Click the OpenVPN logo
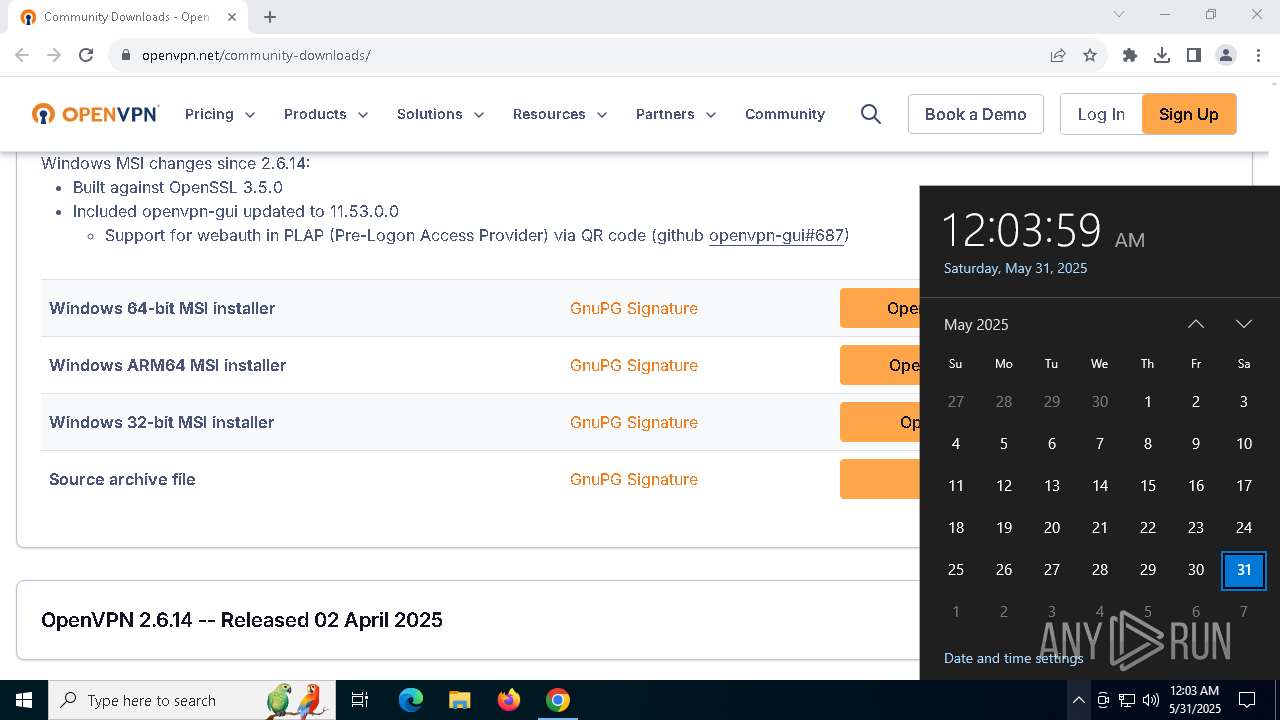Screen dimensions: 1280x720 coord(95,114)
